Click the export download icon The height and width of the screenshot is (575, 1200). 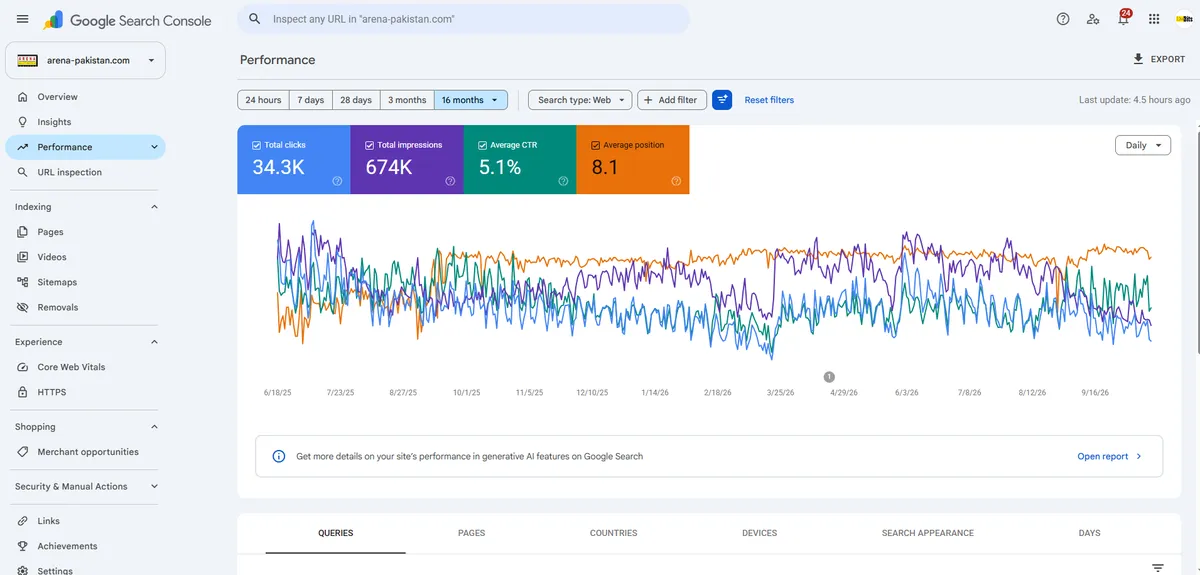point(1138,59)
